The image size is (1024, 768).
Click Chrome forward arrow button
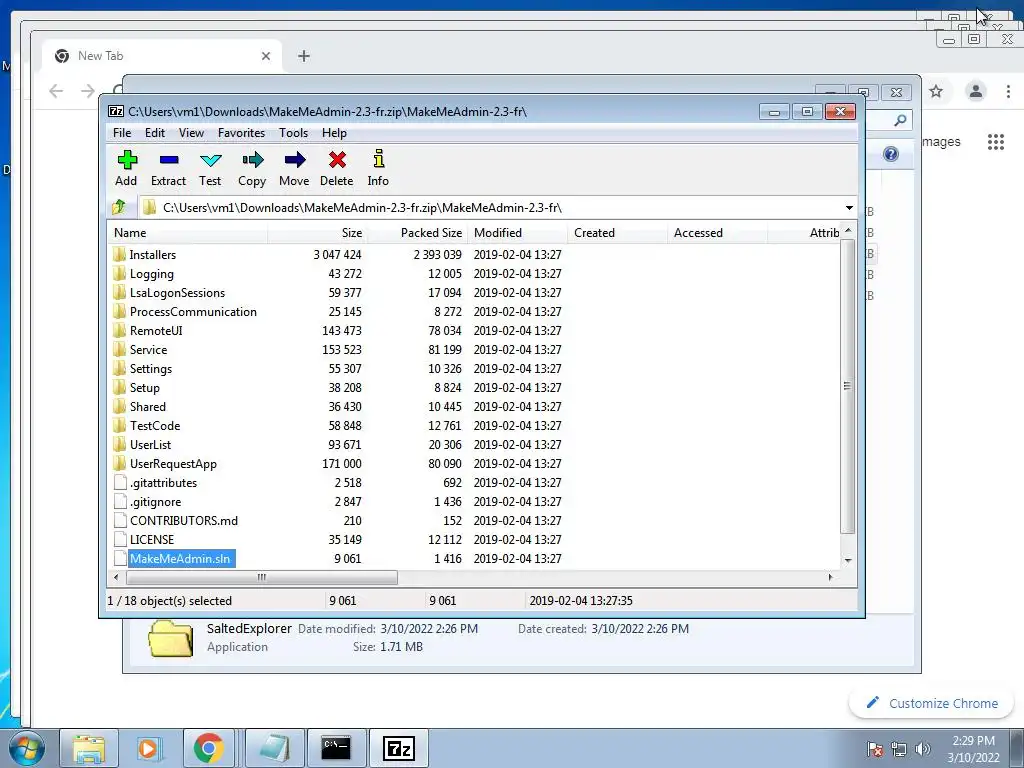[x=88, y=91]
